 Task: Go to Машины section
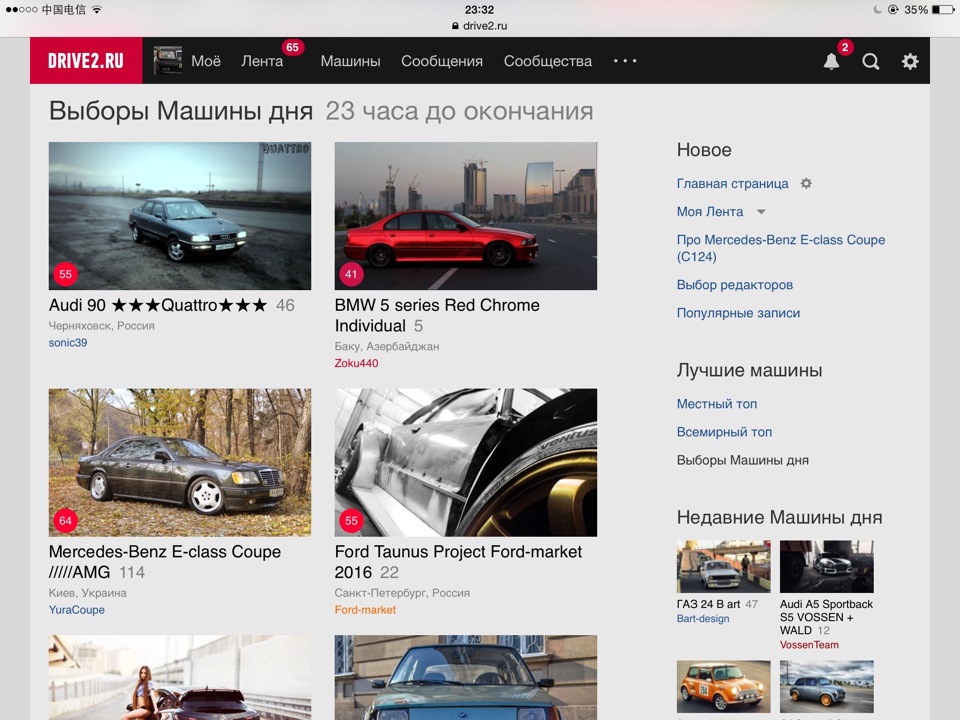click(x=350, y=61)
